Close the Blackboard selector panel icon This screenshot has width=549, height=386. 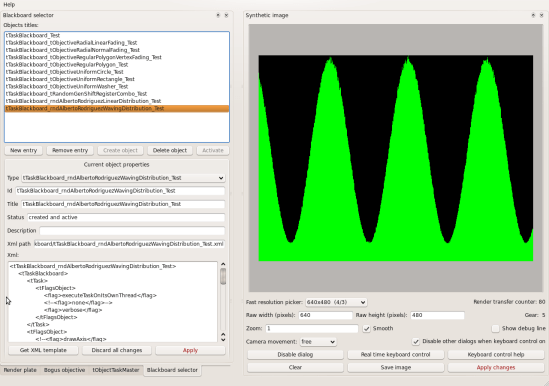coord(226,15)
